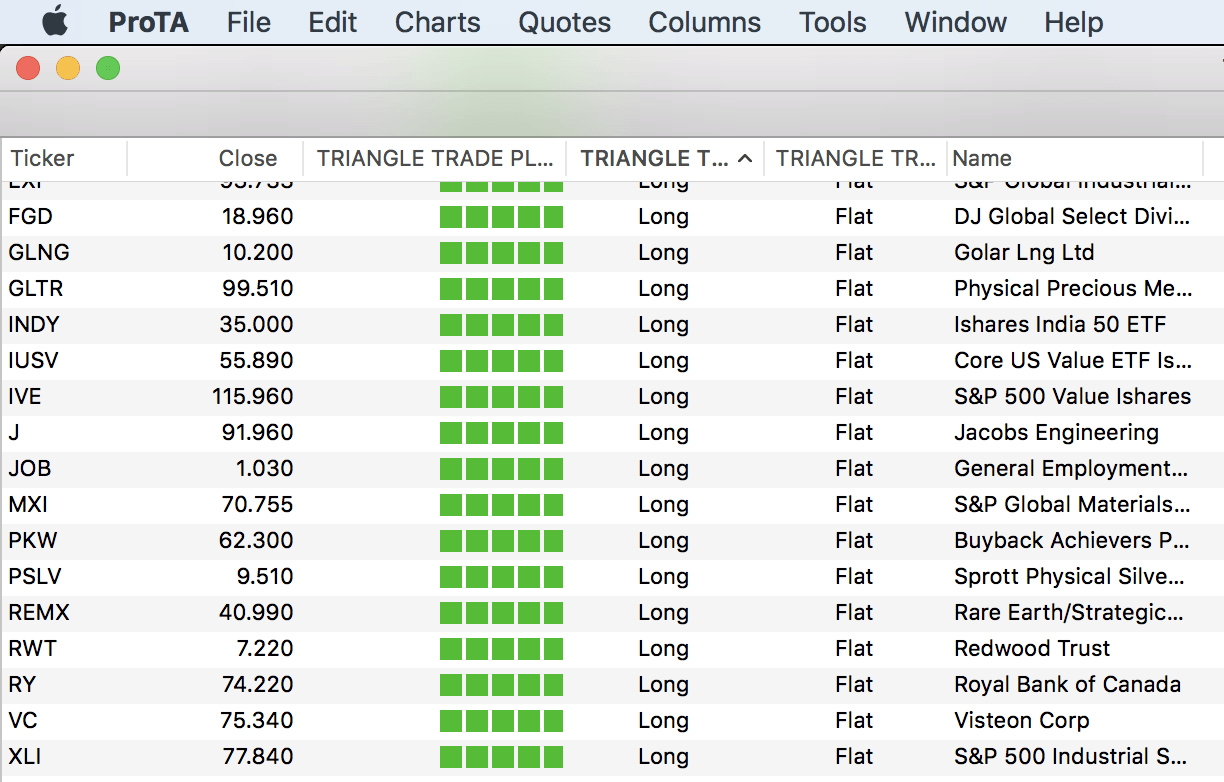Select the REMX ticker
The height and width of the screenshot is (782, 1224).
[39, 612]
